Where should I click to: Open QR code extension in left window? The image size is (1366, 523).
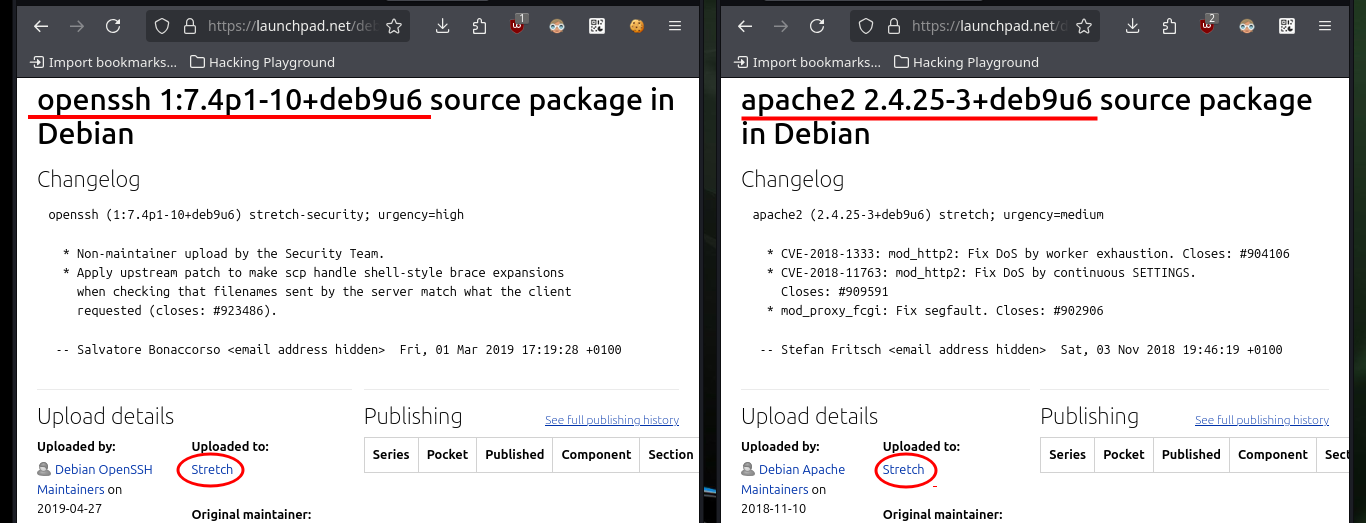(597, 26)
